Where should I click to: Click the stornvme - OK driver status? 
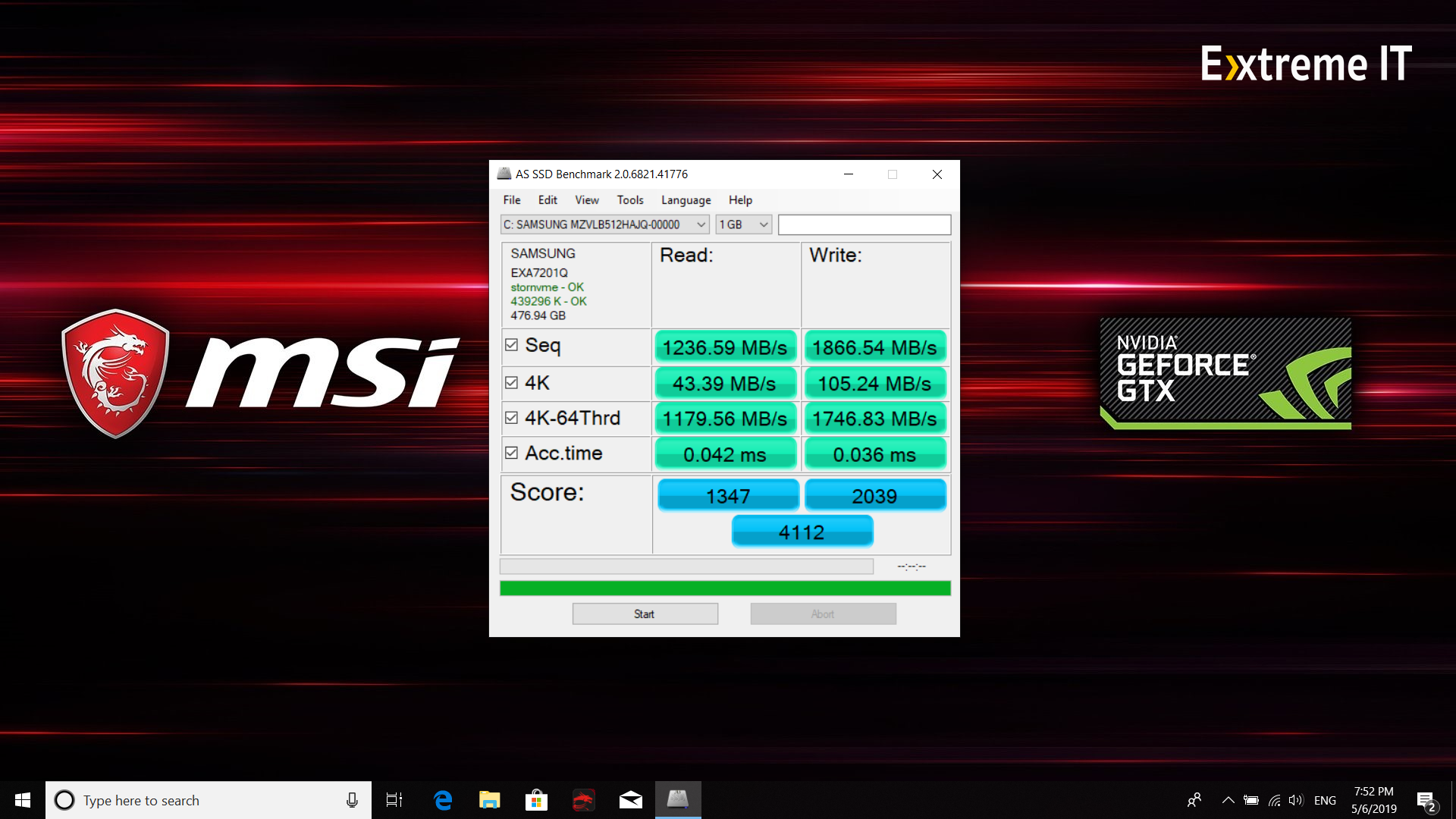[x=547, y=287]
